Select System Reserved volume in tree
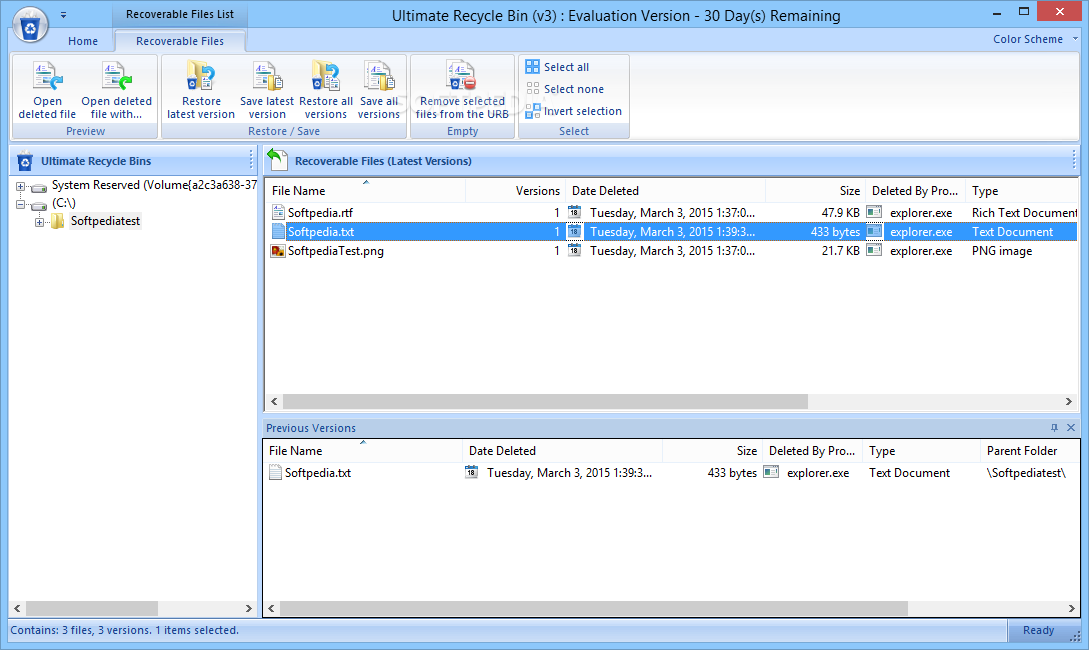Screen dimensions: 1089x650 click(x=154, y=185)
